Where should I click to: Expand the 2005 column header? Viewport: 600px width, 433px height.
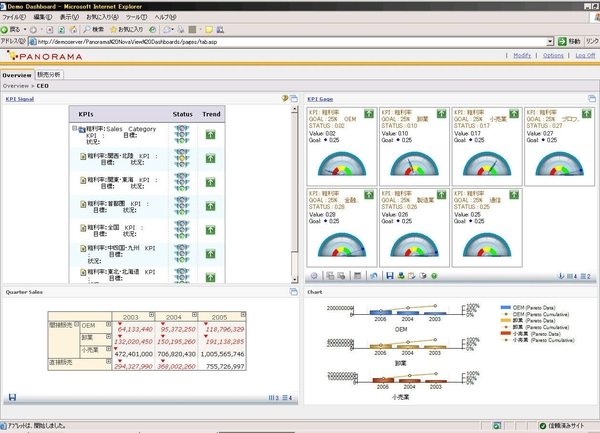tap(243, 315)
